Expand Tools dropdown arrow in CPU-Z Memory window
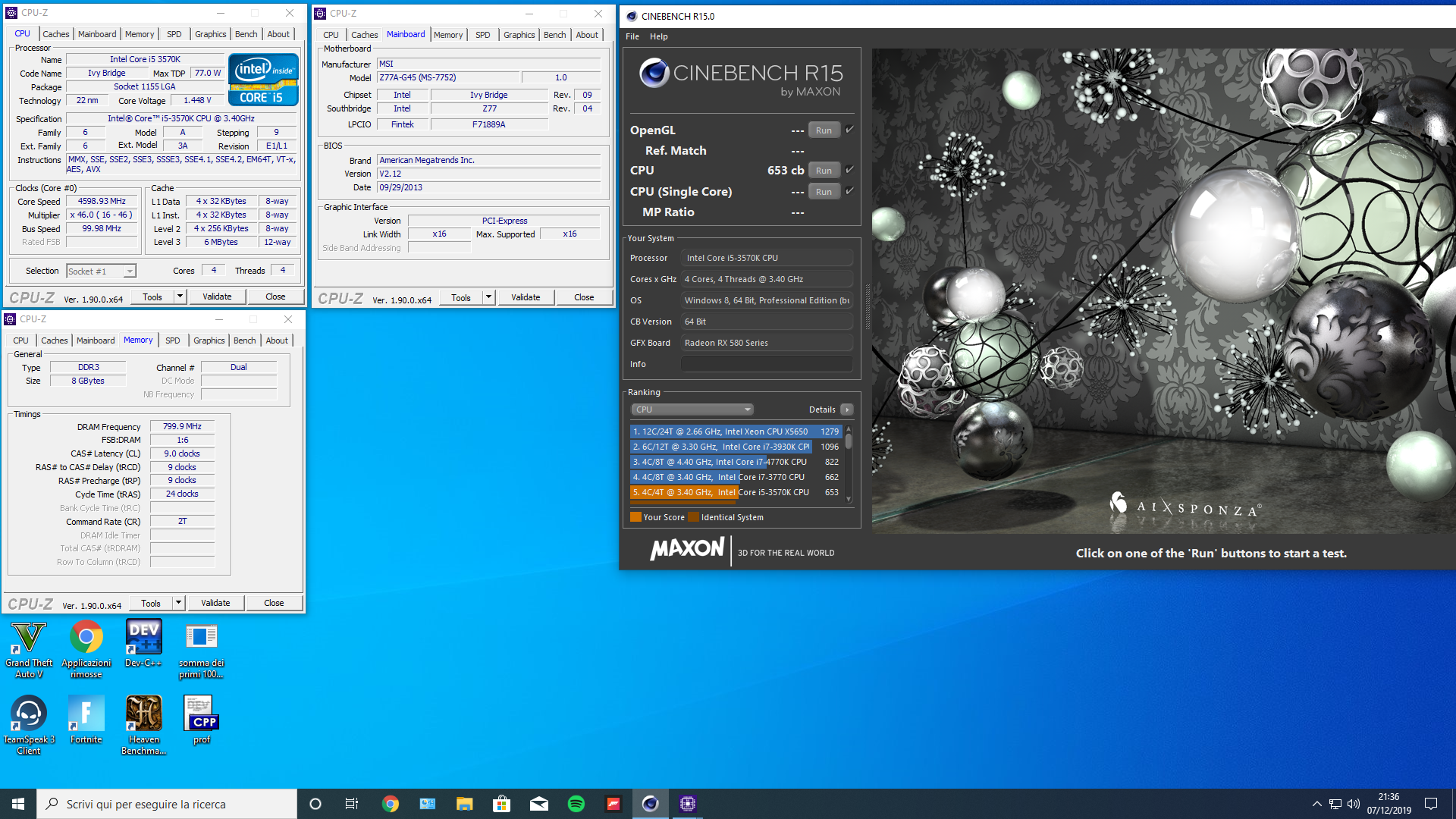Screen dimensions: 1456x819 point(178,603)
